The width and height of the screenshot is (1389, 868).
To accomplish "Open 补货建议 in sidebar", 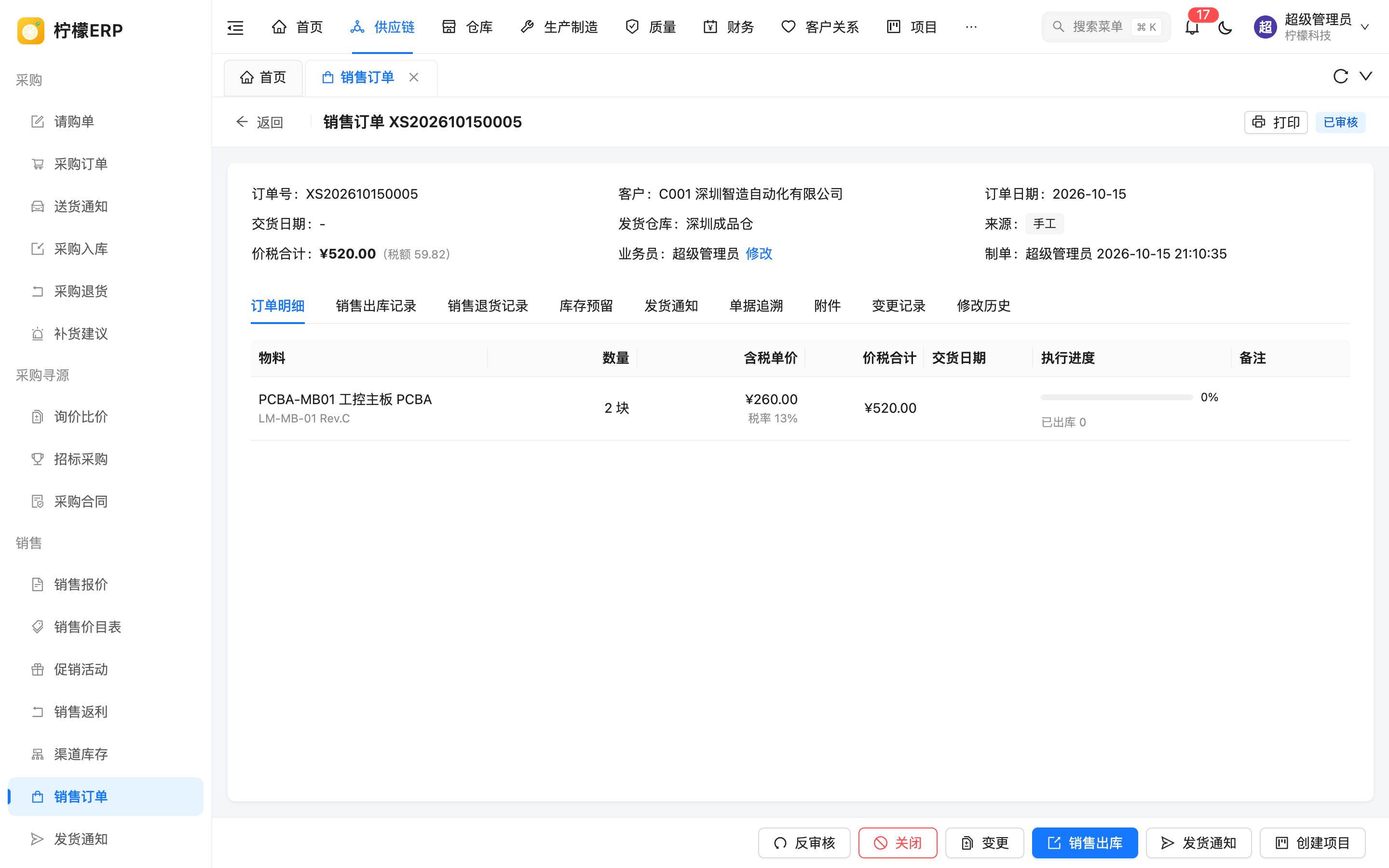I will point(106,334).
